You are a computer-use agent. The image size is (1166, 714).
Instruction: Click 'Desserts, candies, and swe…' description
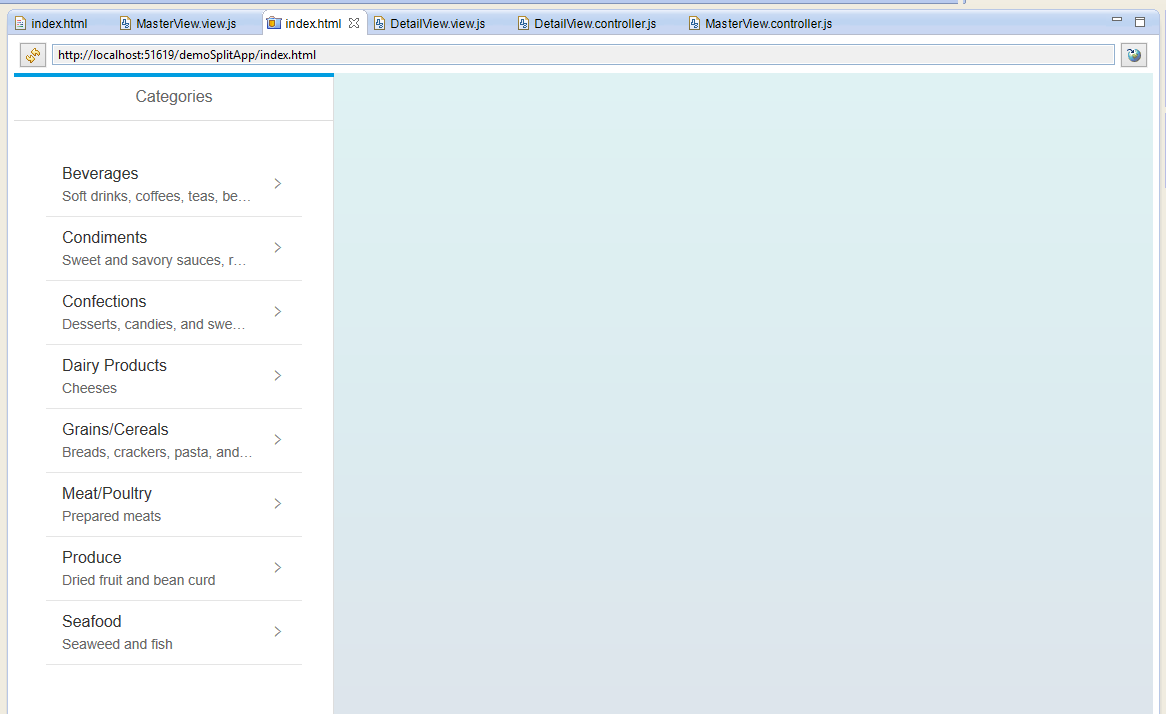tap(153, 324)
